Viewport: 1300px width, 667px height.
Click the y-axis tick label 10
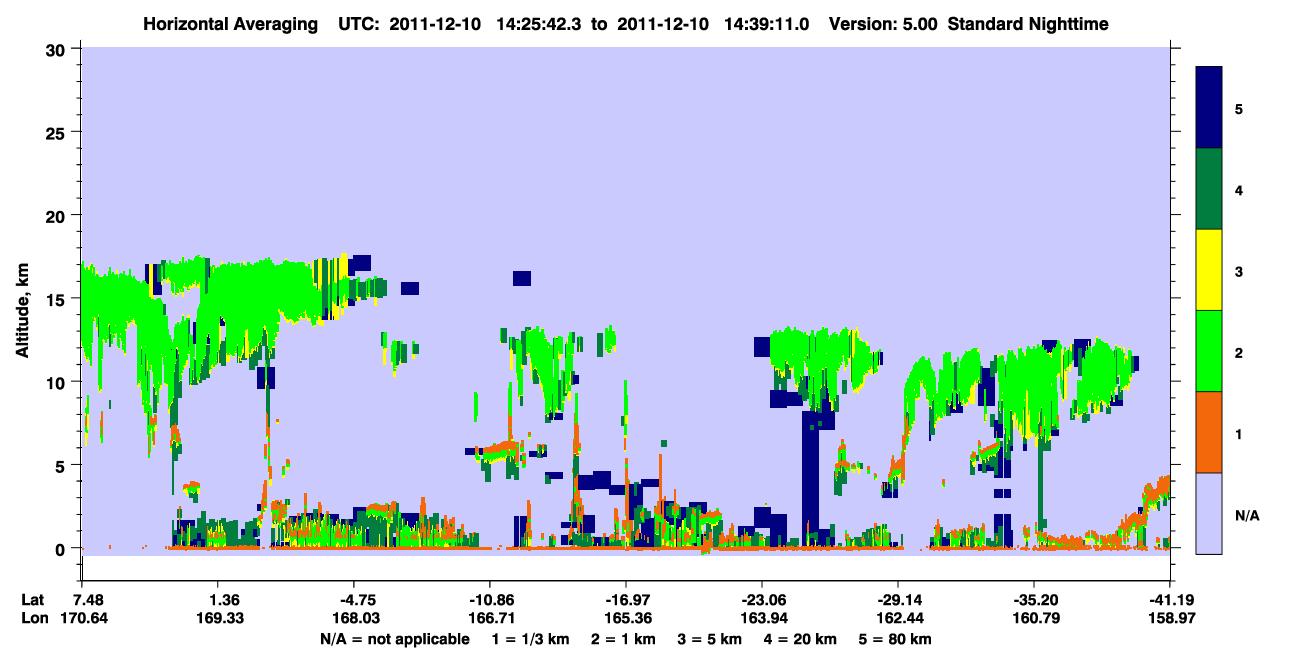coord(58,382)
